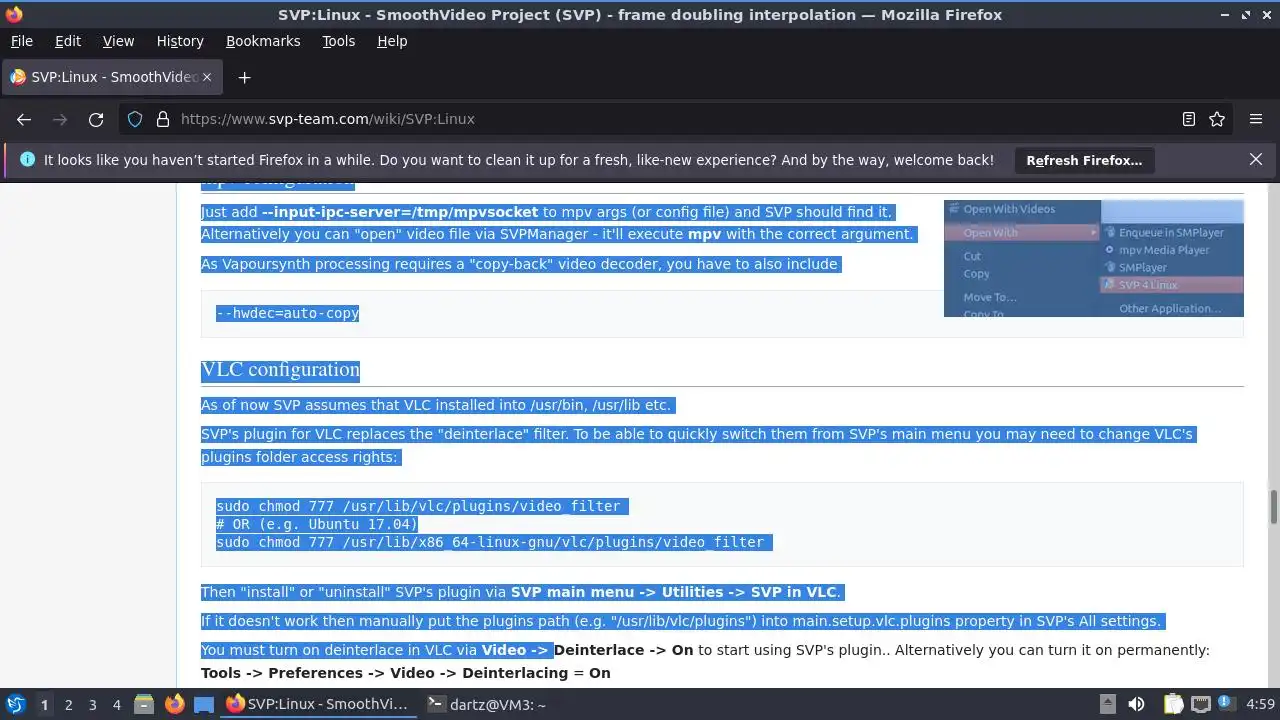
Task: Switch to workspace 3
Action: click(x=92, y=704)
